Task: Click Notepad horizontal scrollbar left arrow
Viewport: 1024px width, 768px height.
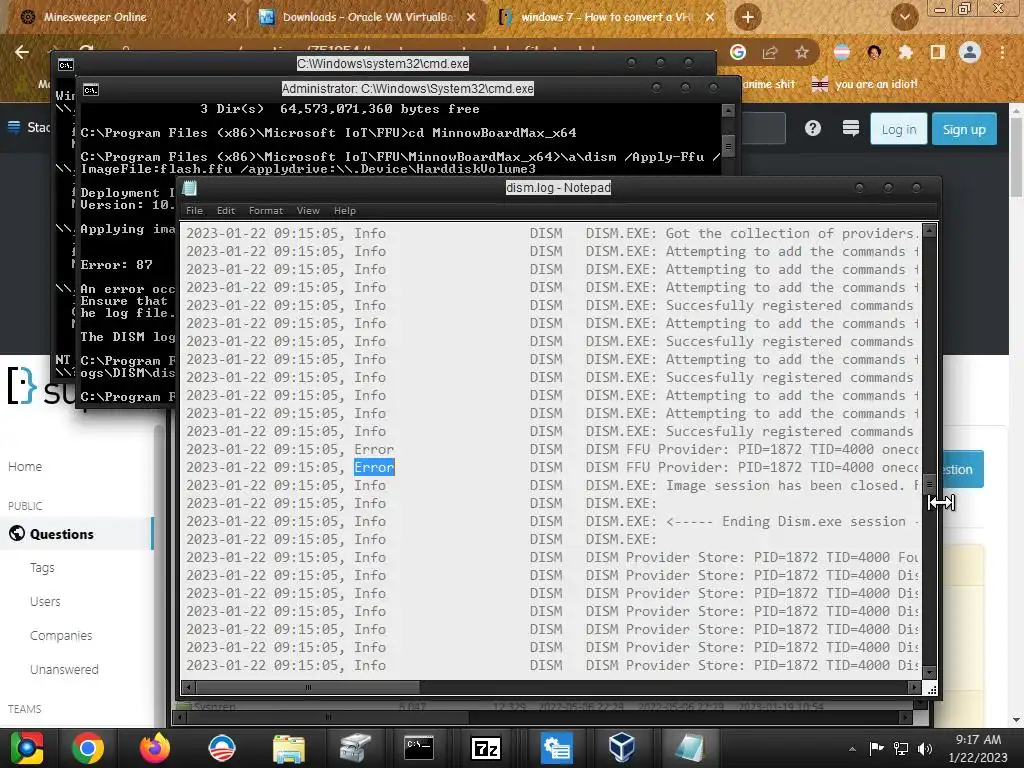Action: tap(189, 687)
